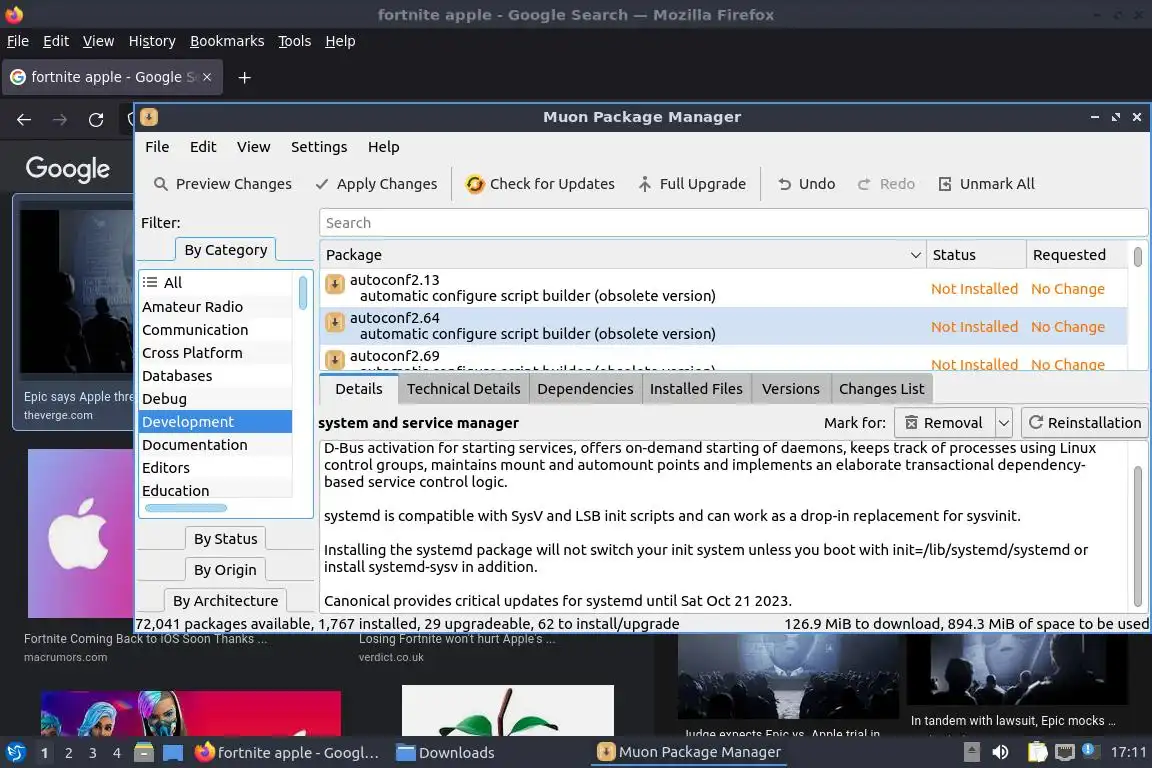
Task: Select the All category
Action: point(216,282)
